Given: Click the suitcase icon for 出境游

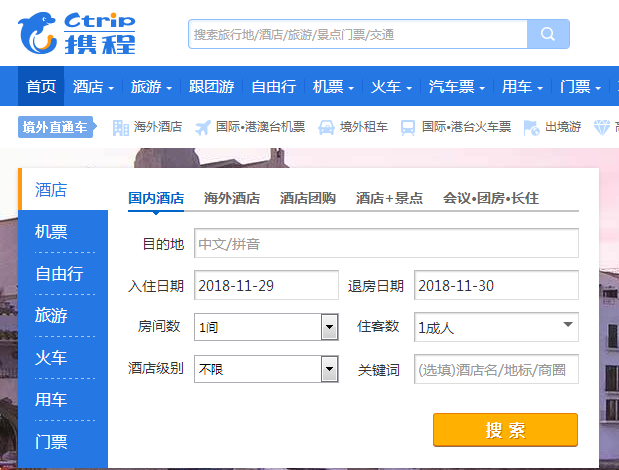Looking at the screenshot, I should [531, 127].
